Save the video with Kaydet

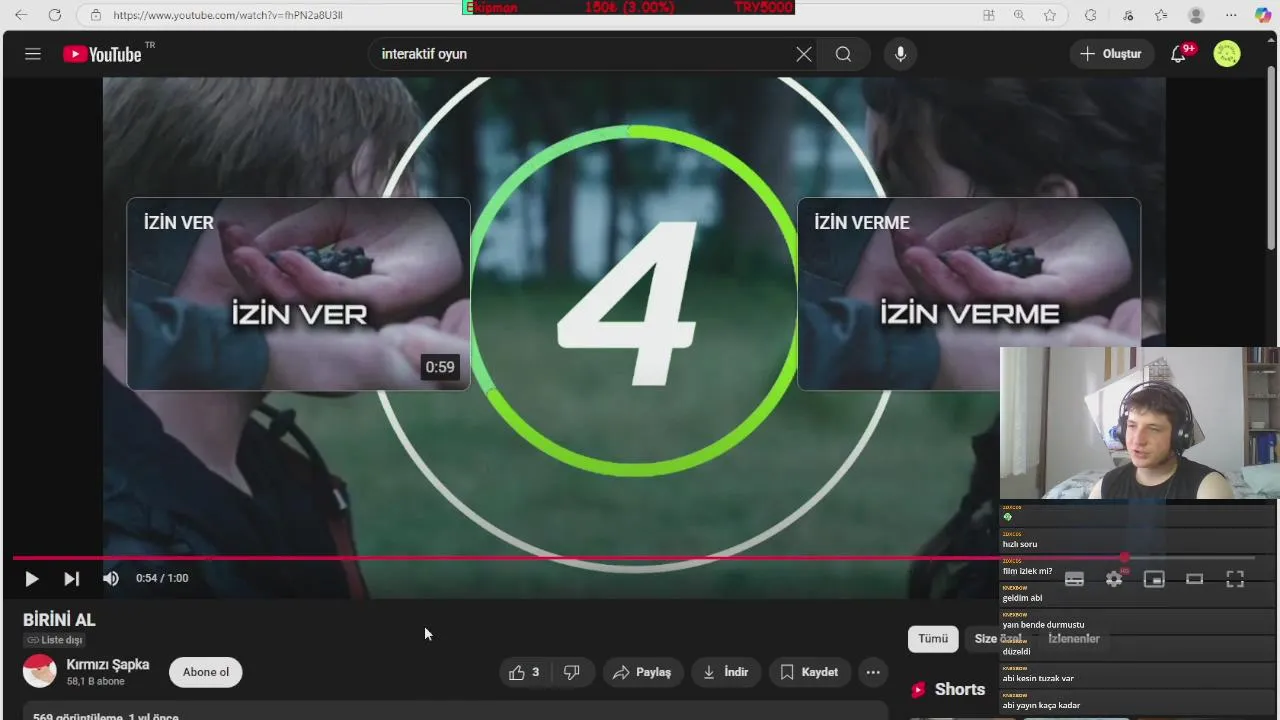click(x=809, y=672)
